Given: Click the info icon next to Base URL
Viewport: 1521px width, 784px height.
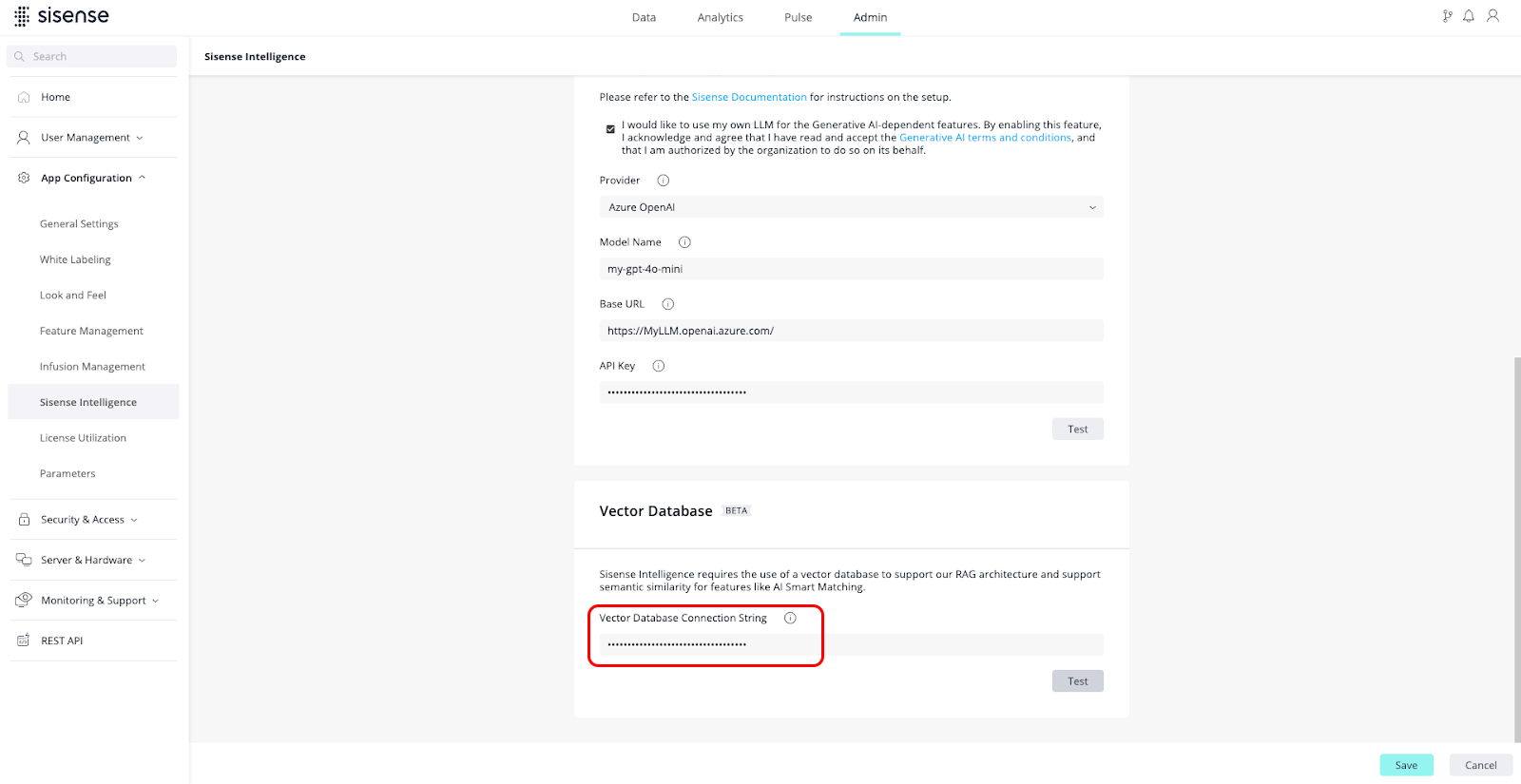Looking at the screenshot, I should [x=668, y=304].
